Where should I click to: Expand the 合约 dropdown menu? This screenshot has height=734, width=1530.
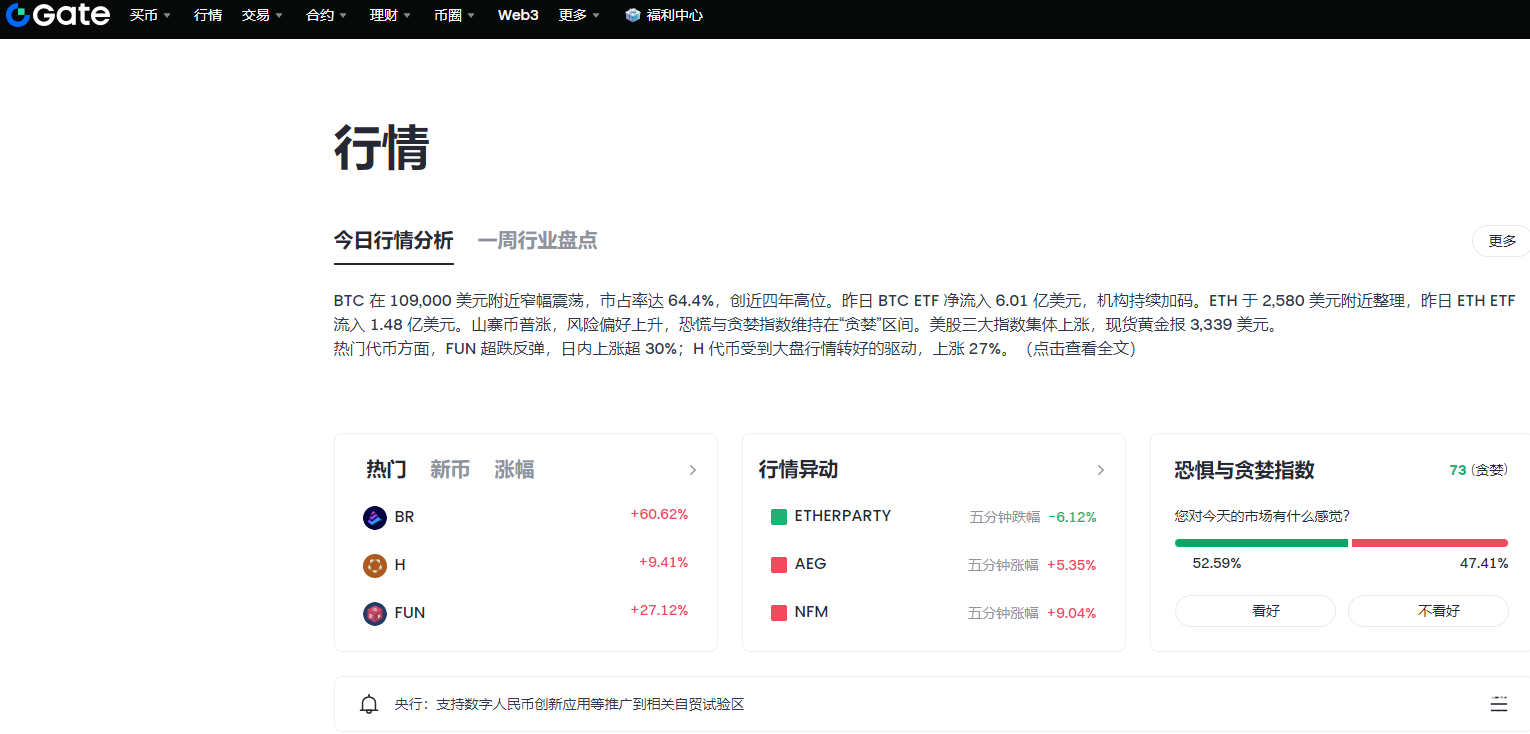326,16
